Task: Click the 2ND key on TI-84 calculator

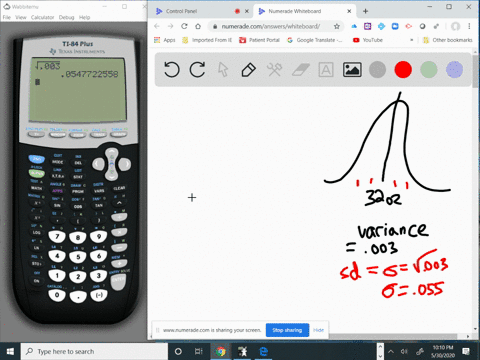Action: 37,159
